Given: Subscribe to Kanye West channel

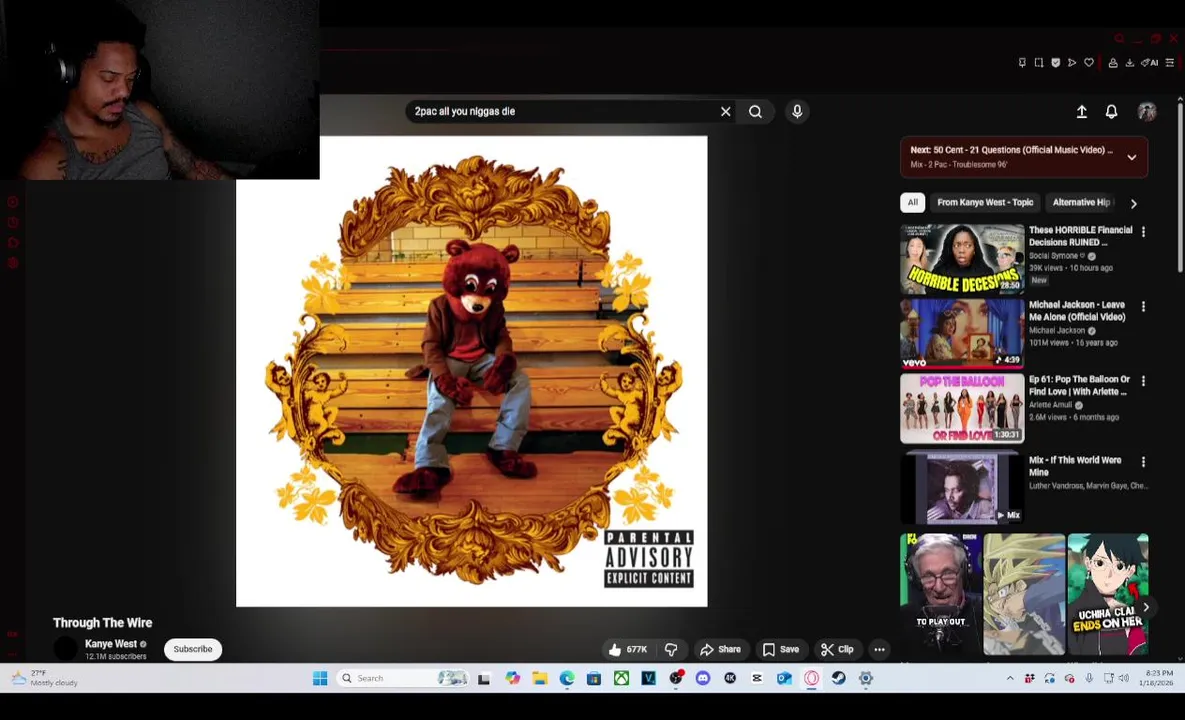Looking at the screenshot, I should click(193, 649).
